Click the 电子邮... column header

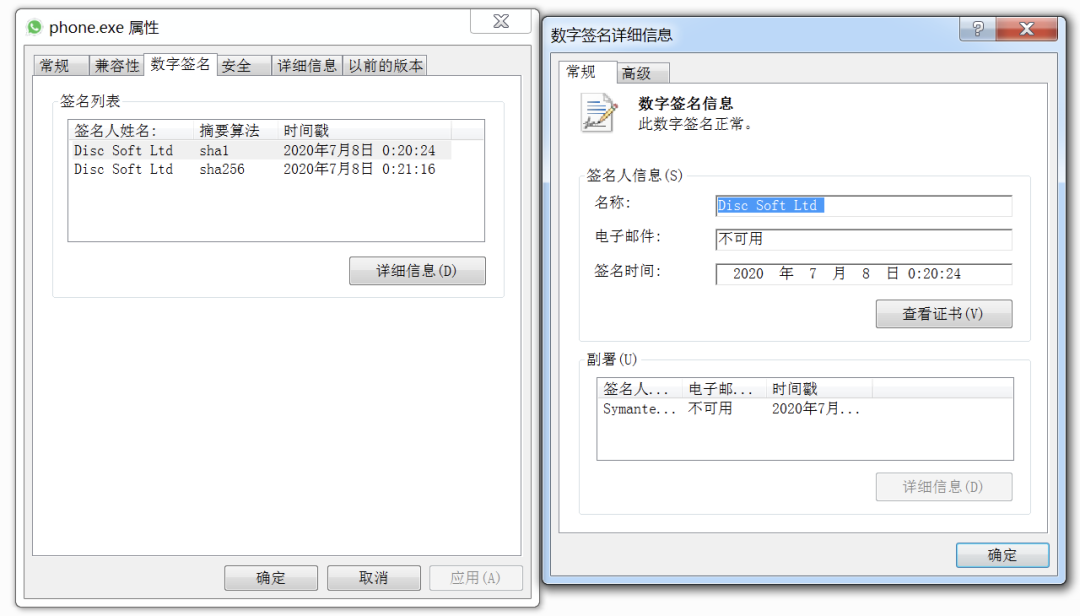coord(725,389)
